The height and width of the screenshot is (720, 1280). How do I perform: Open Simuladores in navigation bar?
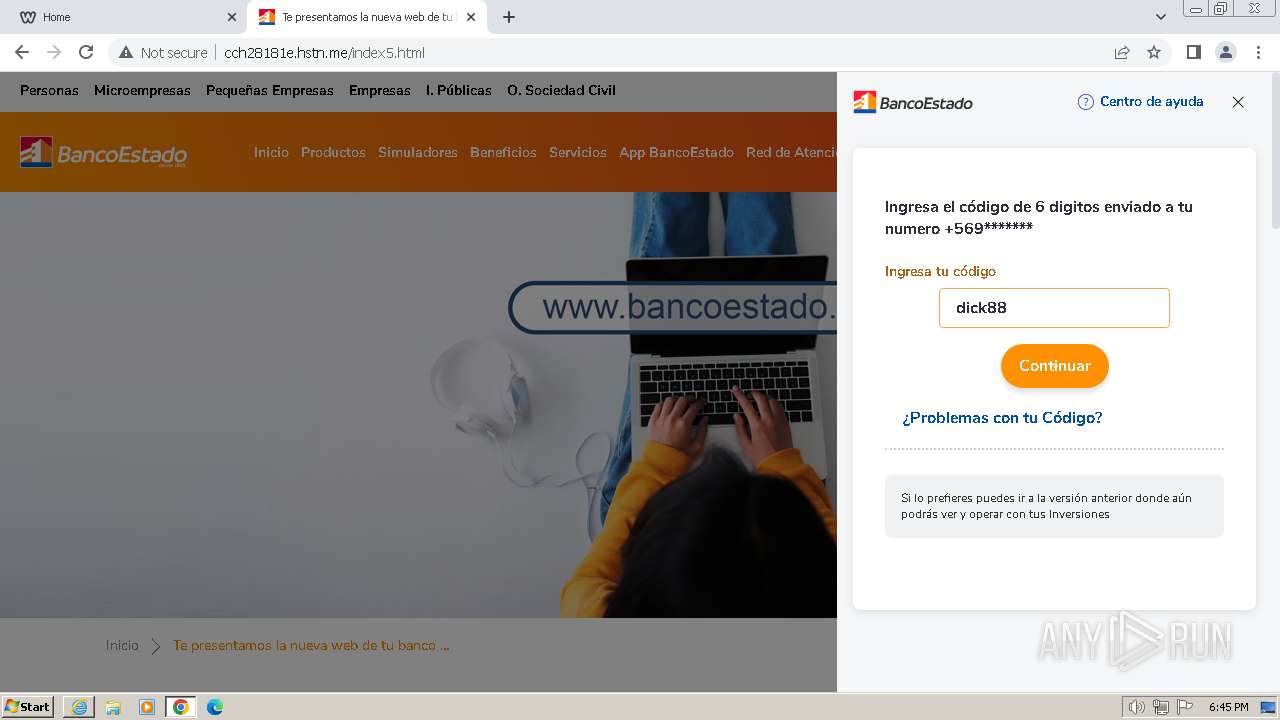tap(418, 152)
